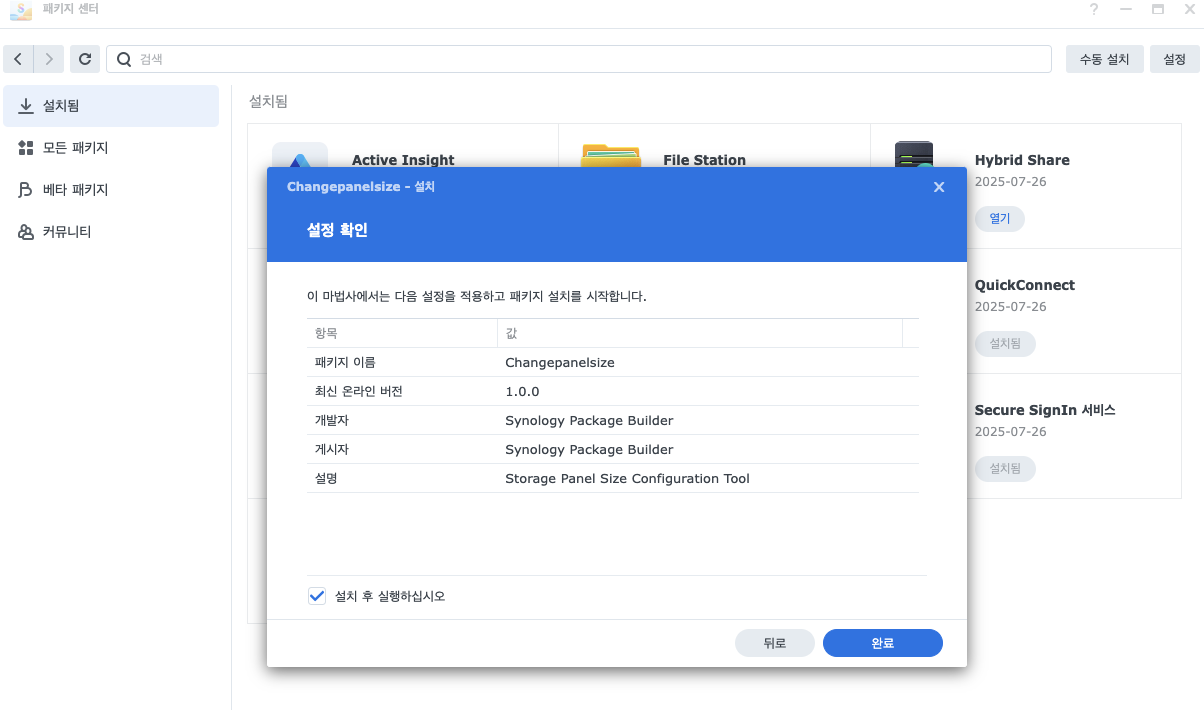
Task: Click the File Station package title
Action: [x=704, y=160]
